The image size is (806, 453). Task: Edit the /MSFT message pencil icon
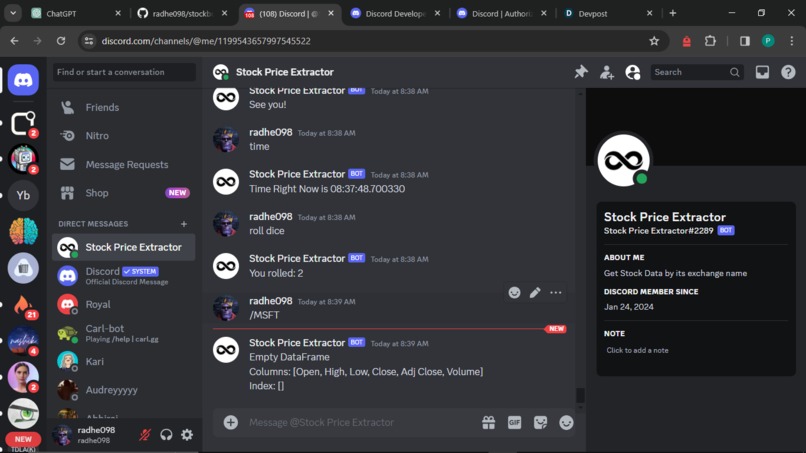click(535, 293)
